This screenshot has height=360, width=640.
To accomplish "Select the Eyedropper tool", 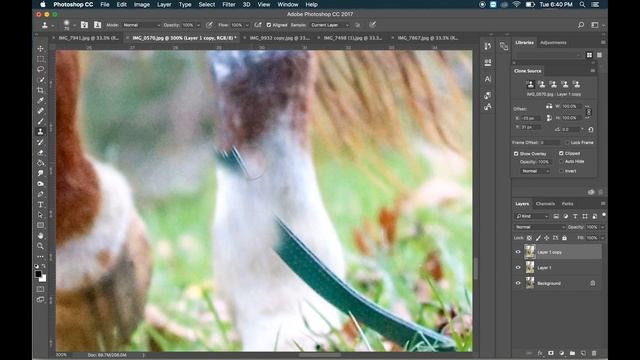I will tap(40, 100).
